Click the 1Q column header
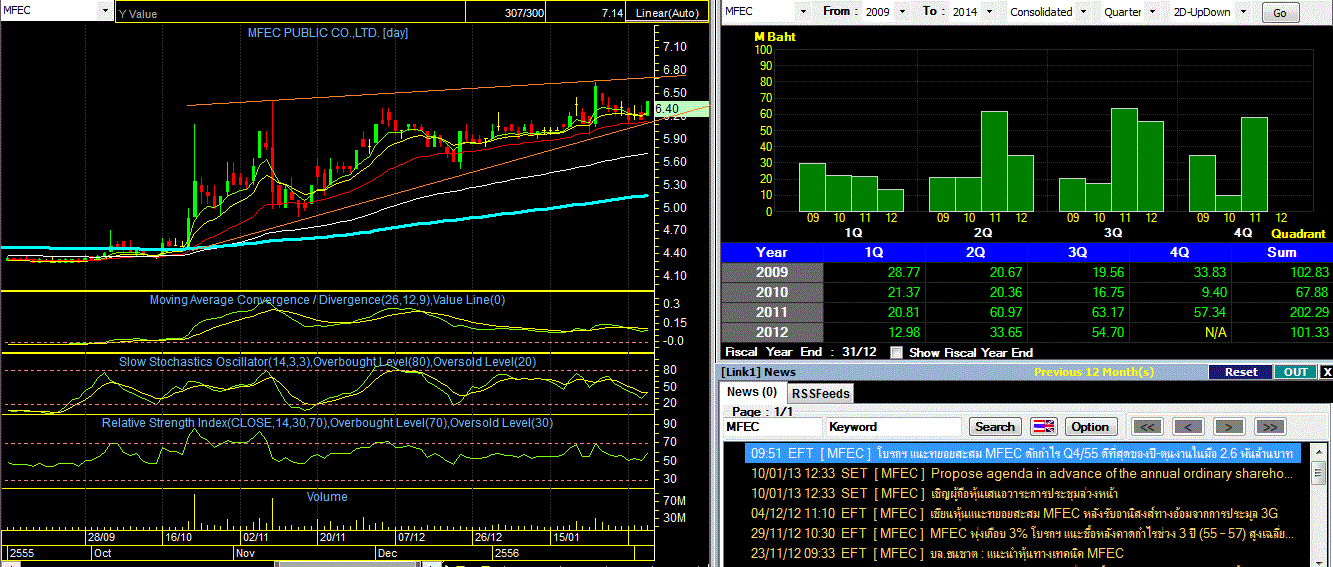 tap(873, 252)
